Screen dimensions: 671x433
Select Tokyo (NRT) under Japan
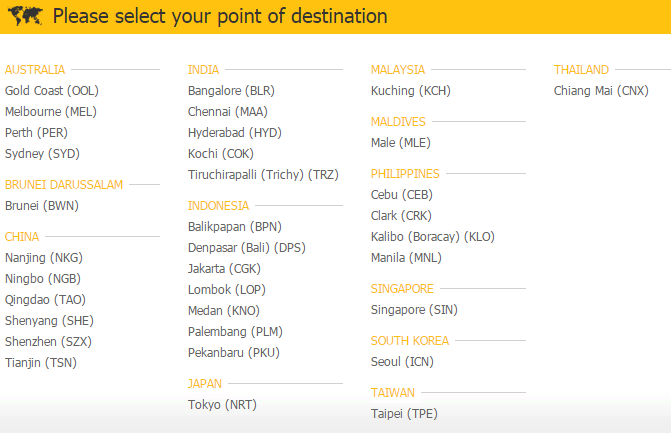pyautogui.click(x=222, y=405)
